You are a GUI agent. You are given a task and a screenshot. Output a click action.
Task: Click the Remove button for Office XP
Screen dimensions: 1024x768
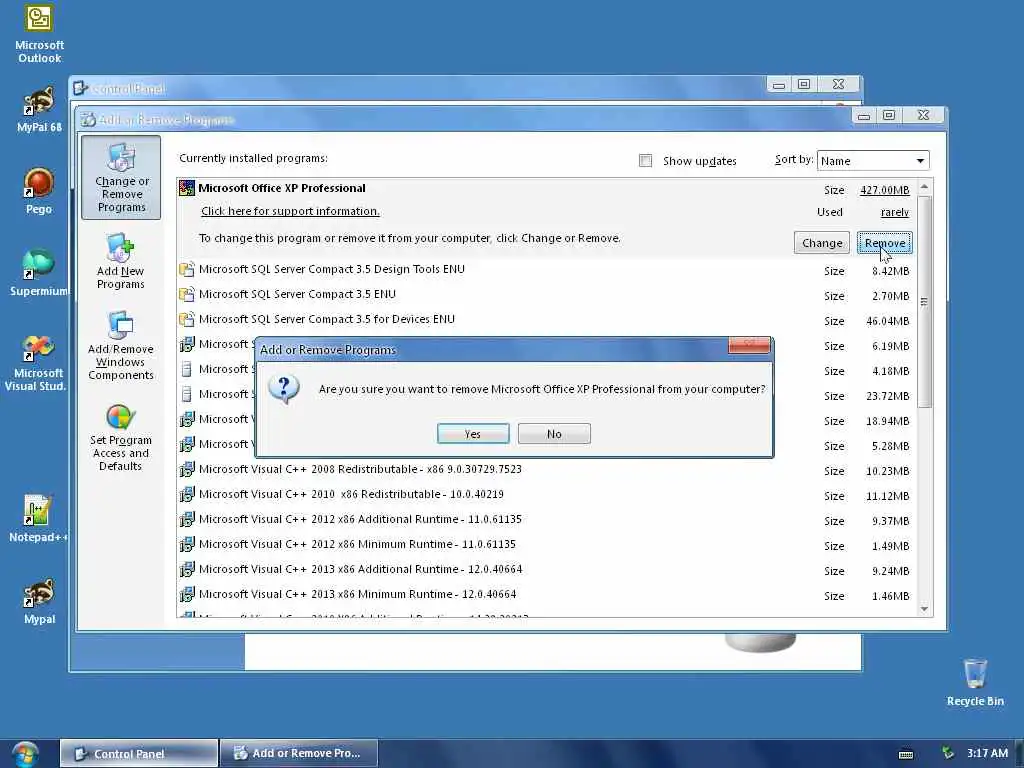pyautogui.click(x=885, y=243)
